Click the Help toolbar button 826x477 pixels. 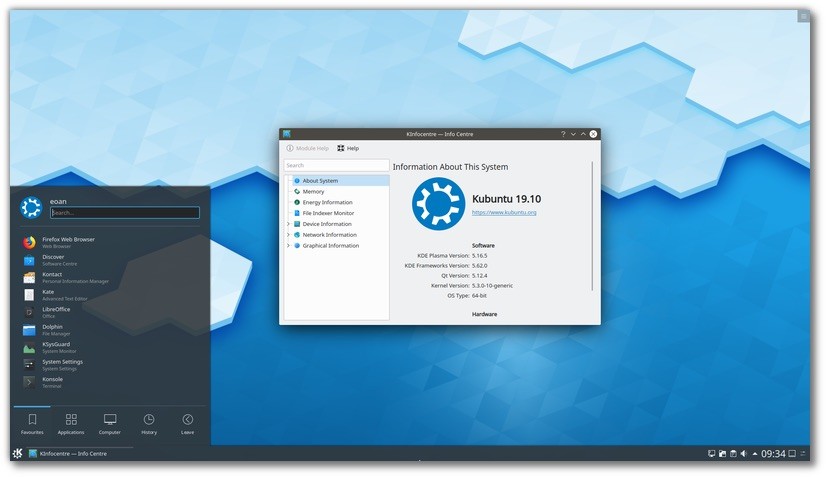(x=348, y=148)
